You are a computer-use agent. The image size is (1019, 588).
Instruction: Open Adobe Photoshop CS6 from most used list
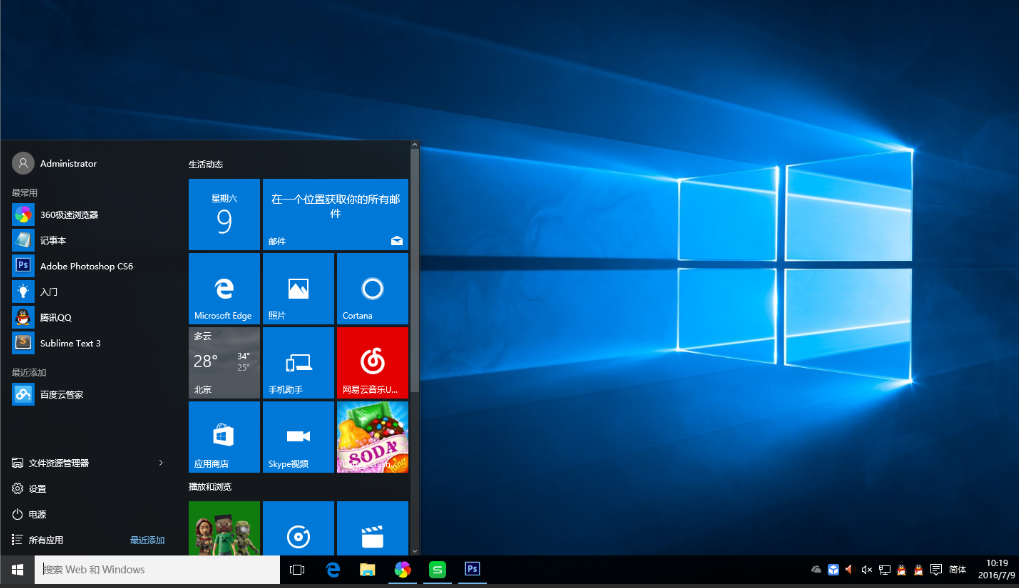pos(85,266)
